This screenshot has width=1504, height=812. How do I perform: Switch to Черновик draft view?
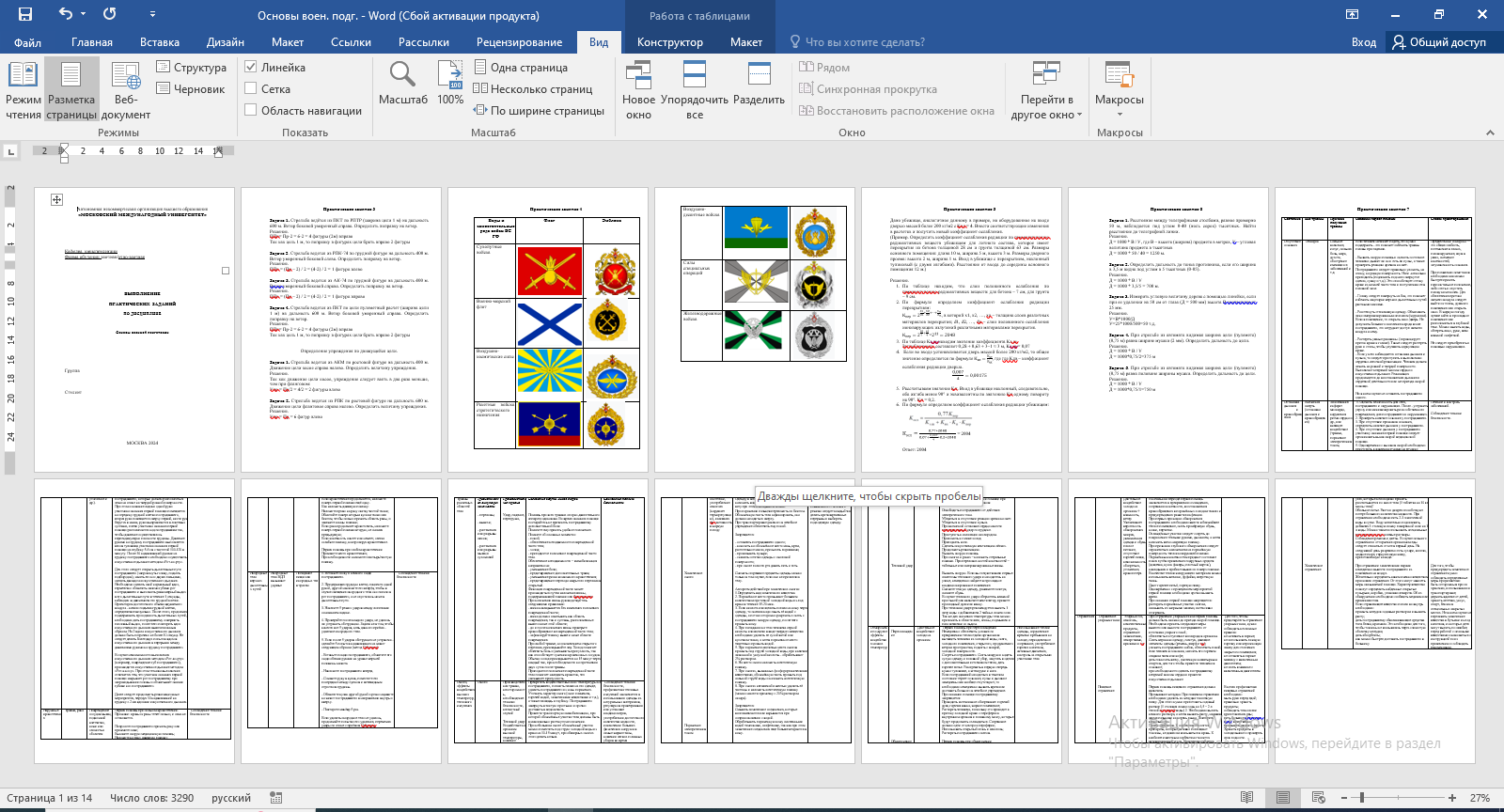[x=190, y=89]
